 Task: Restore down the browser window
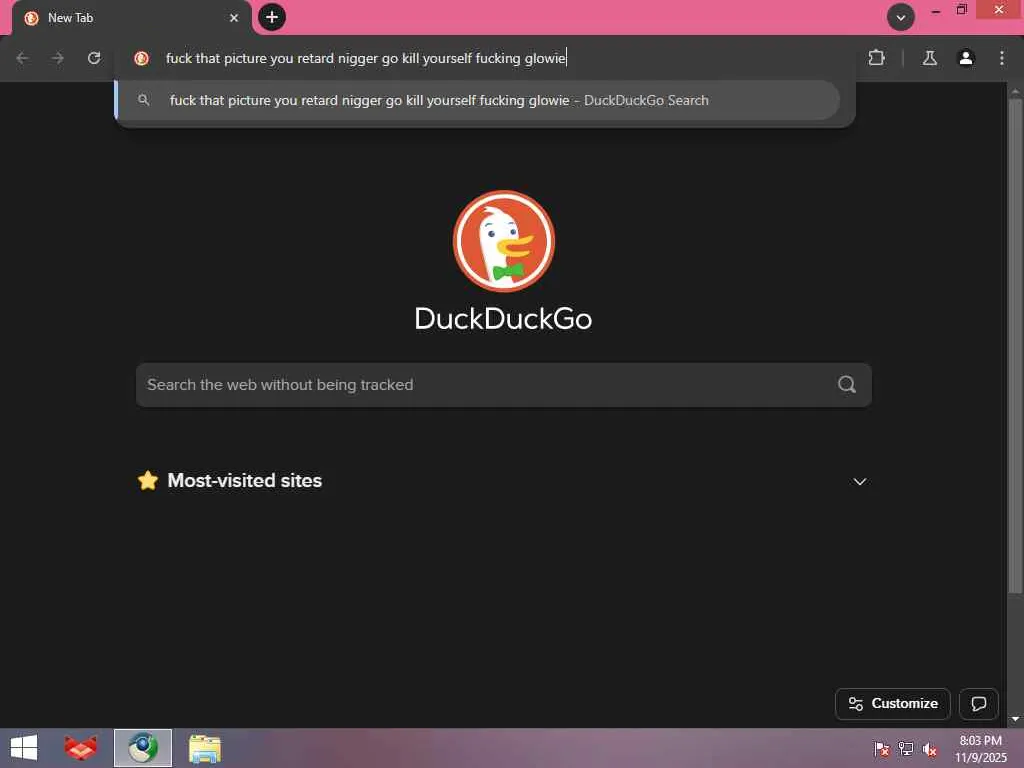pos(961,10)
